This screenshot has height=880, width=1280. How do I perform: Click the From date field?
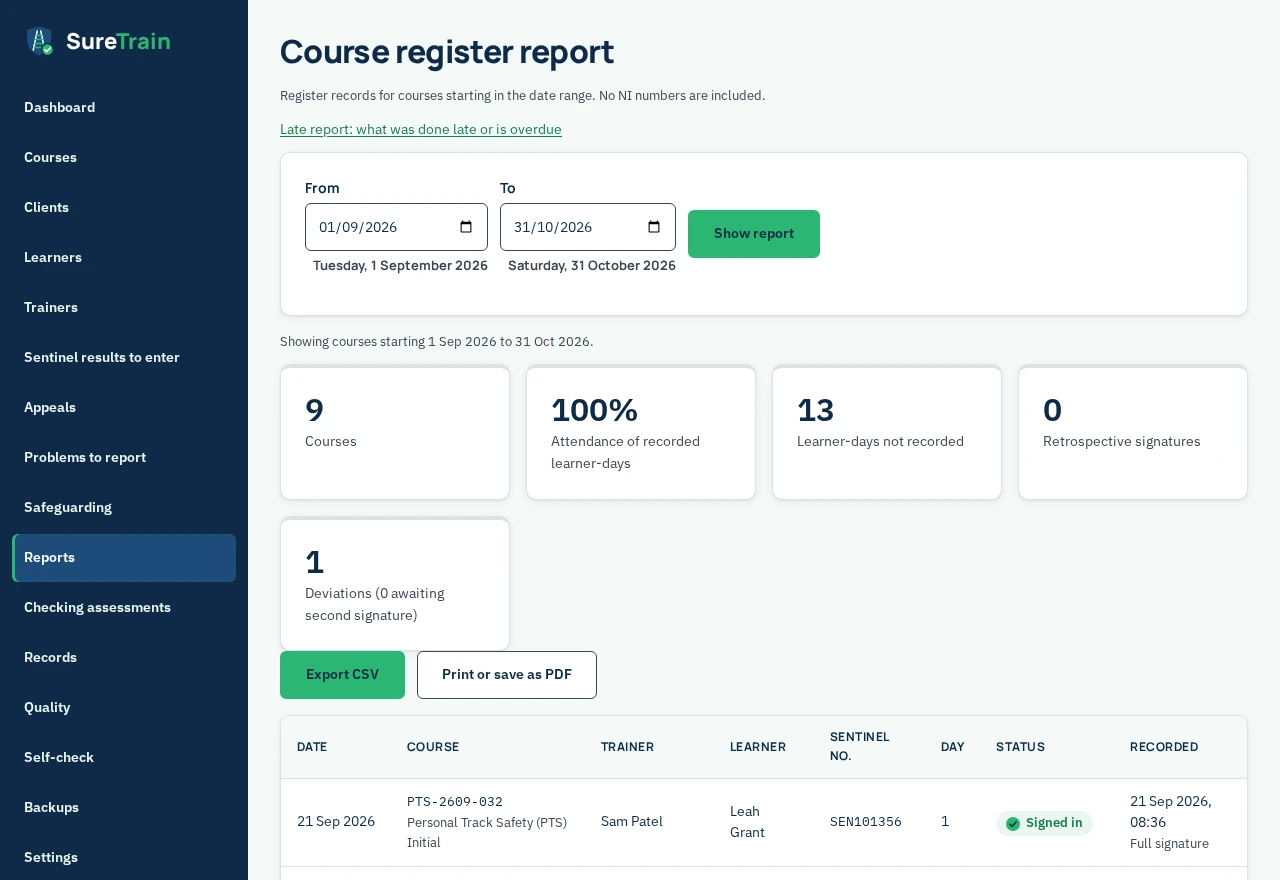click(x=396, y=227)
